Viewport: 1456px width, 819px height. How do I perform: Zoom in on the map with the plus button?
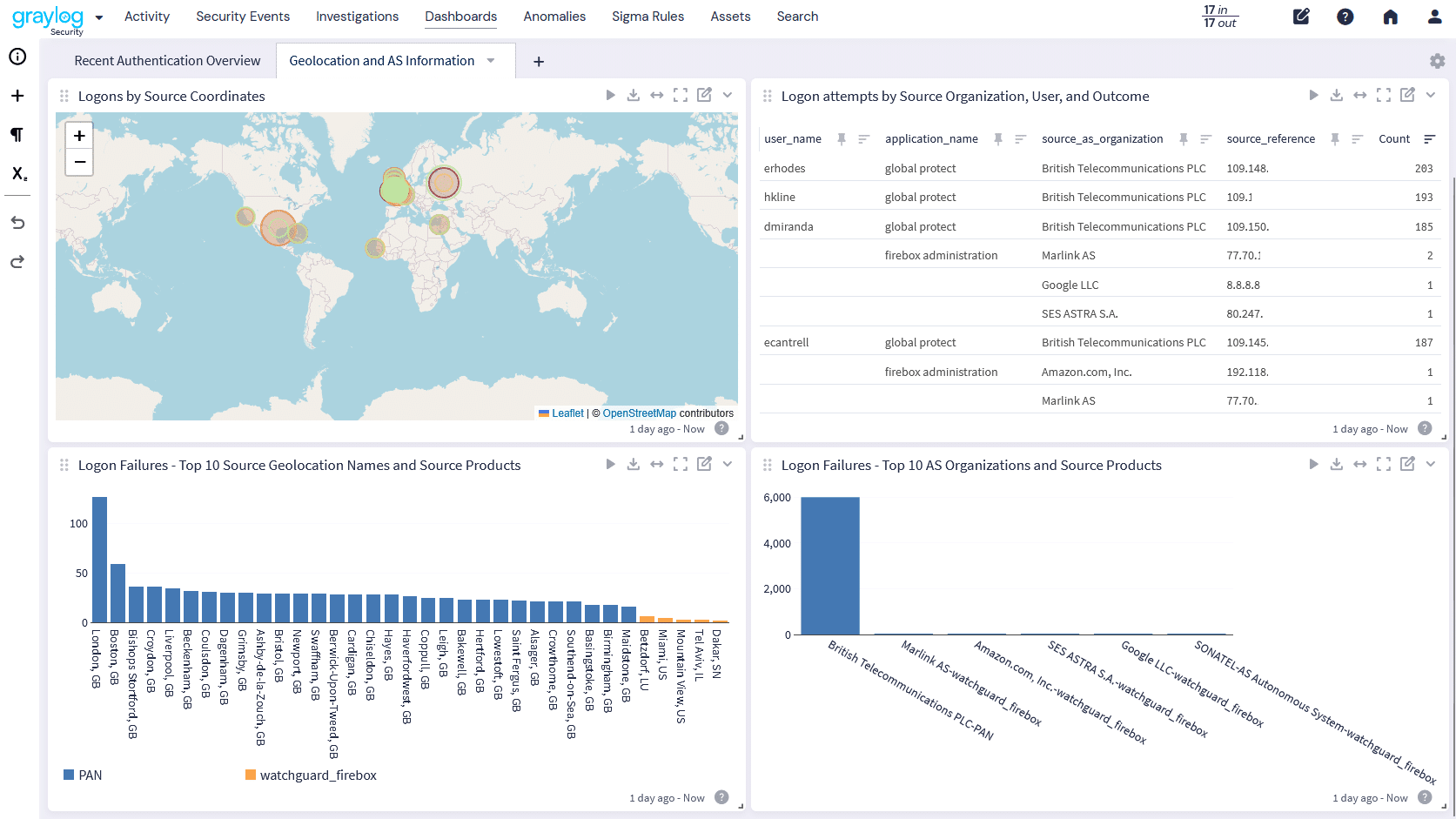point(79,135)
